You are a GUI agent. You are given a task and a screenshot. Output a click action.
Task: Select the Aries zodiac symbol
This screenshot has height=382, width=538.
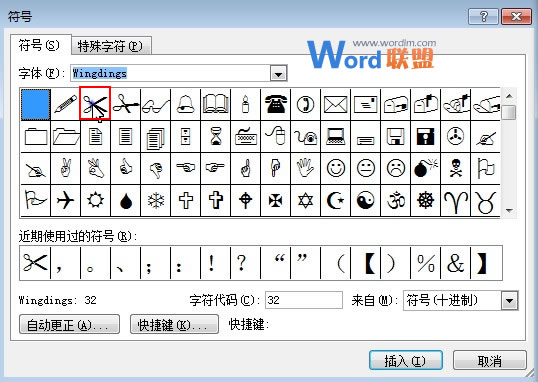point(455,200)
